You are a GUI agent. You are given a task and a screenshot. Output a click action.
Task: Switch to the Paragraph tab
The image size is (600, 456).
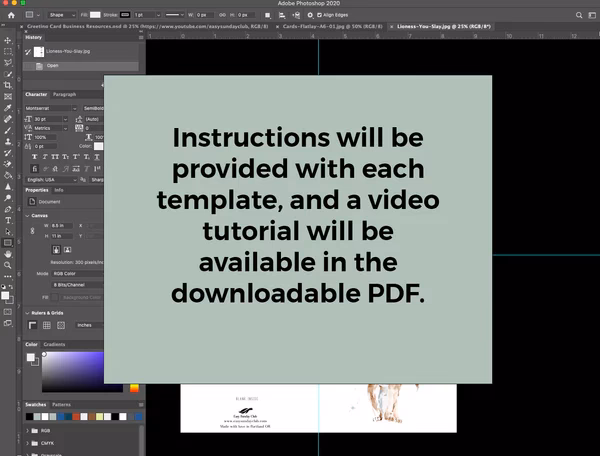pyautogui.click(x=64, y=94)
